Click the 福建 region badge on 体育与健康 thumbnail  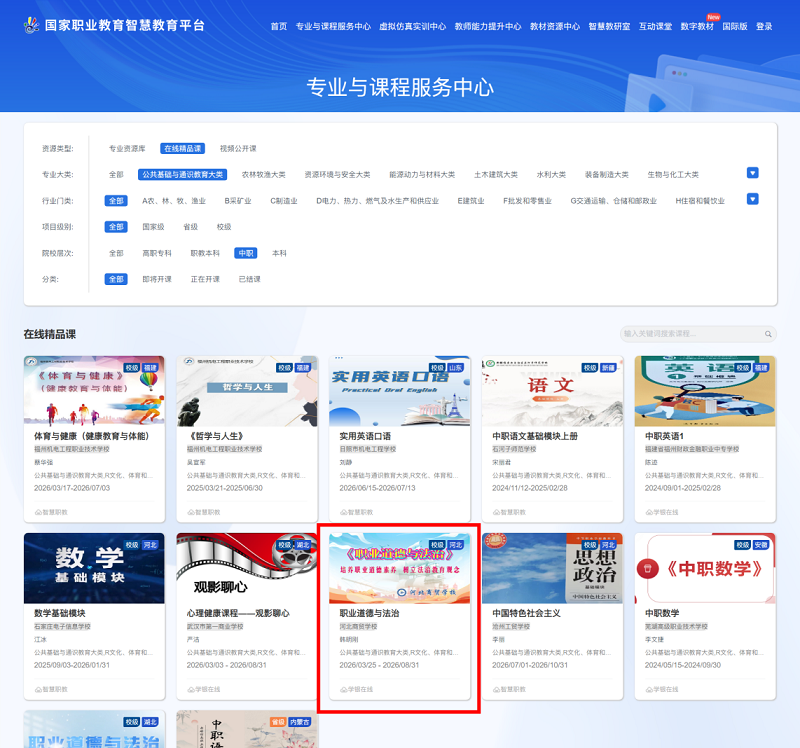[x=150, y=368]
